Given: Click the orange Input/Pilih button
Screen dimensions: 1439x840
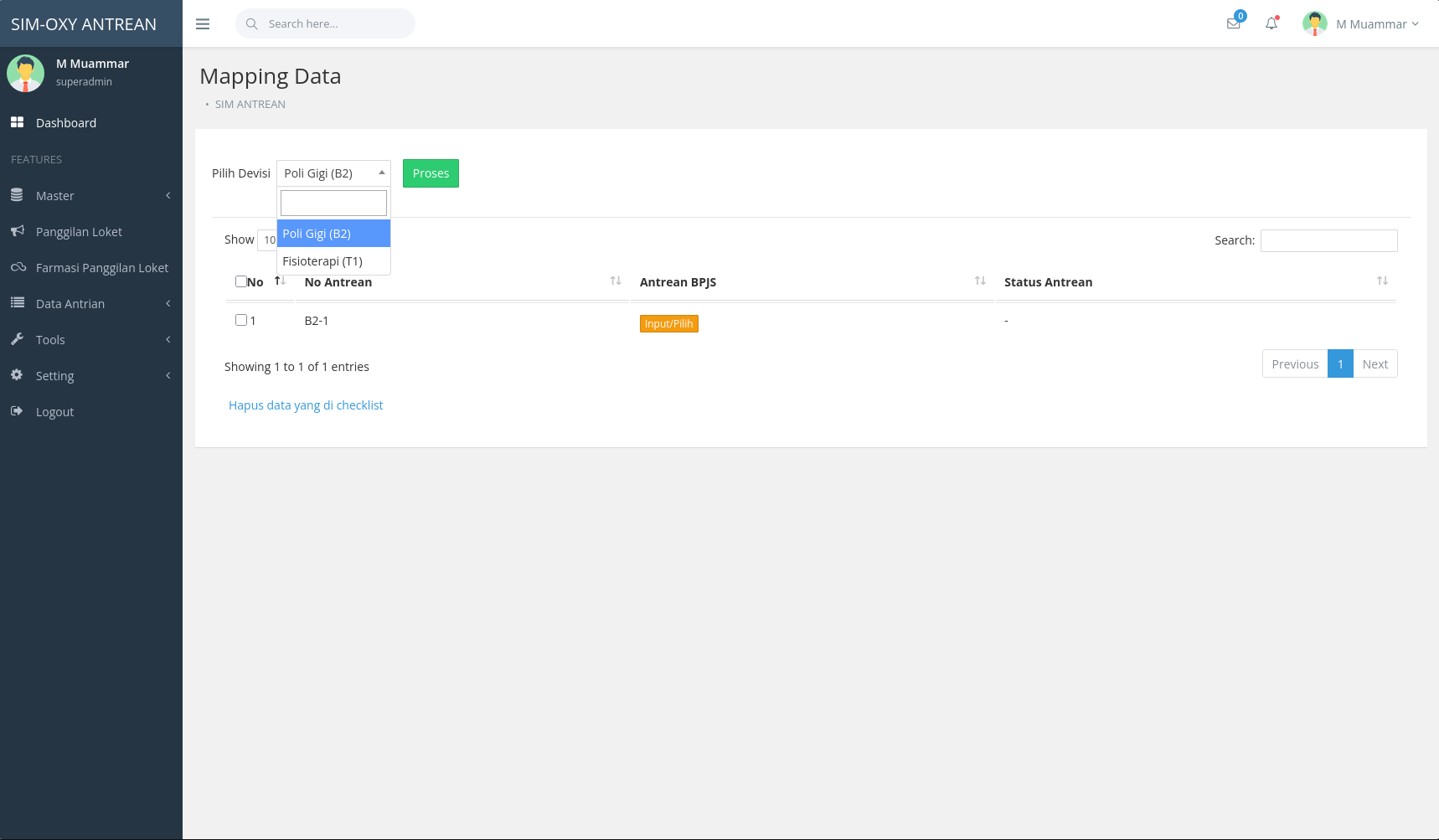Looking at the screenshot, I should 669,323.
